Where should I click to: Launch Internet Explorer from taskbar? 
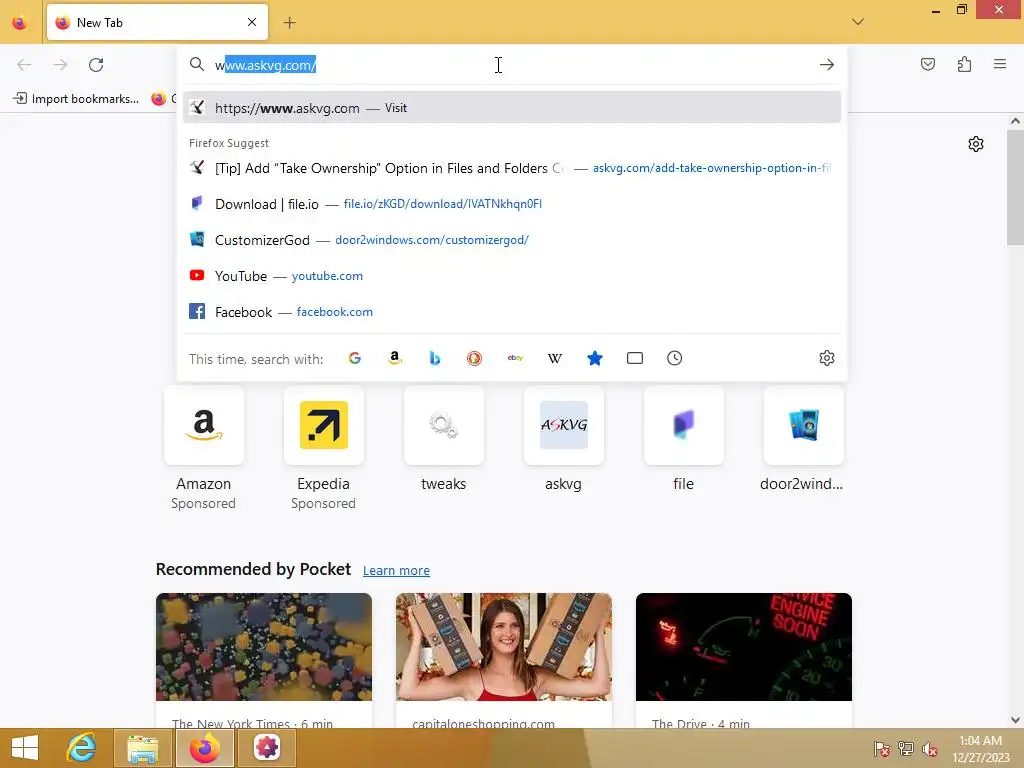[82, 748]
